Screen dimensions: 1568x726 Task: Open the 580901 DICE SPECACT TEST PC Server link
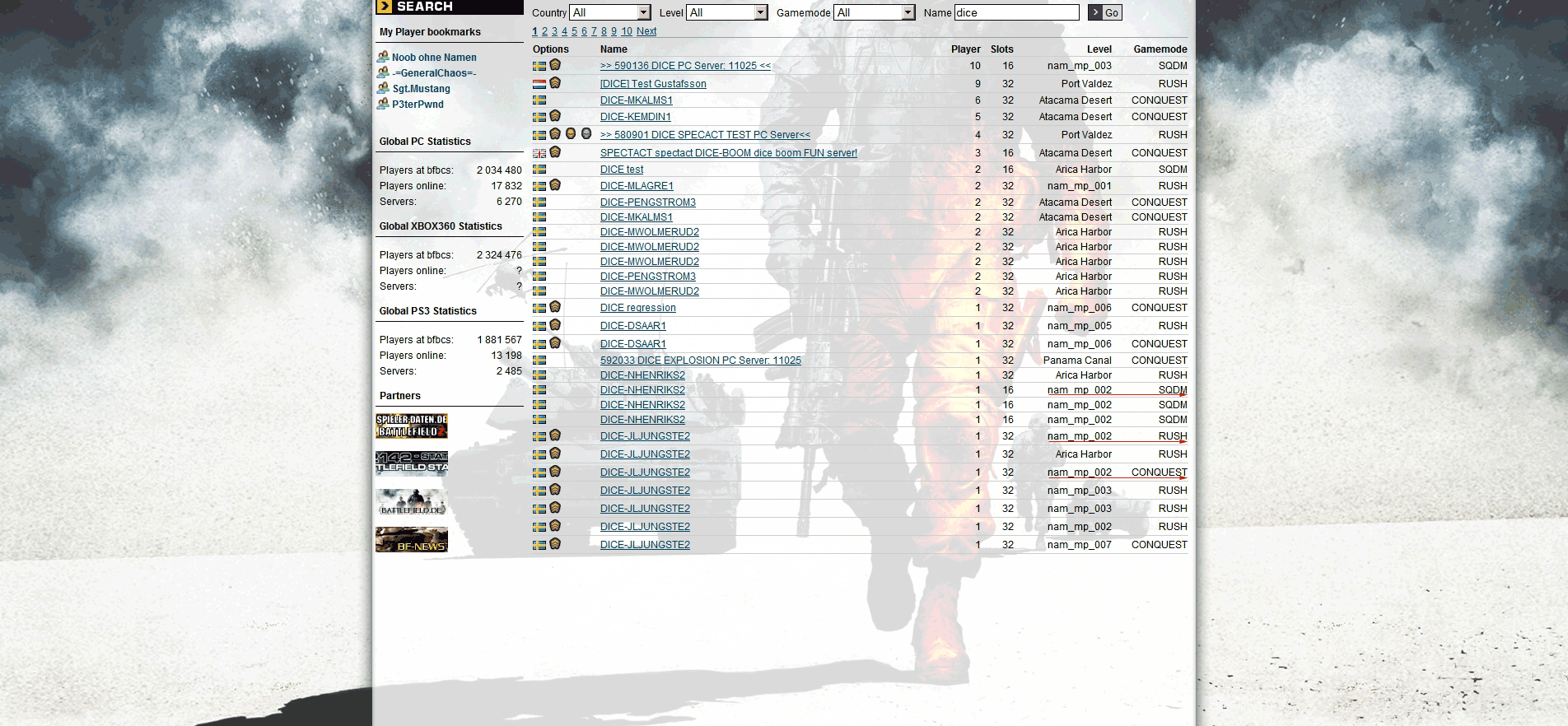tap(705, 135)
